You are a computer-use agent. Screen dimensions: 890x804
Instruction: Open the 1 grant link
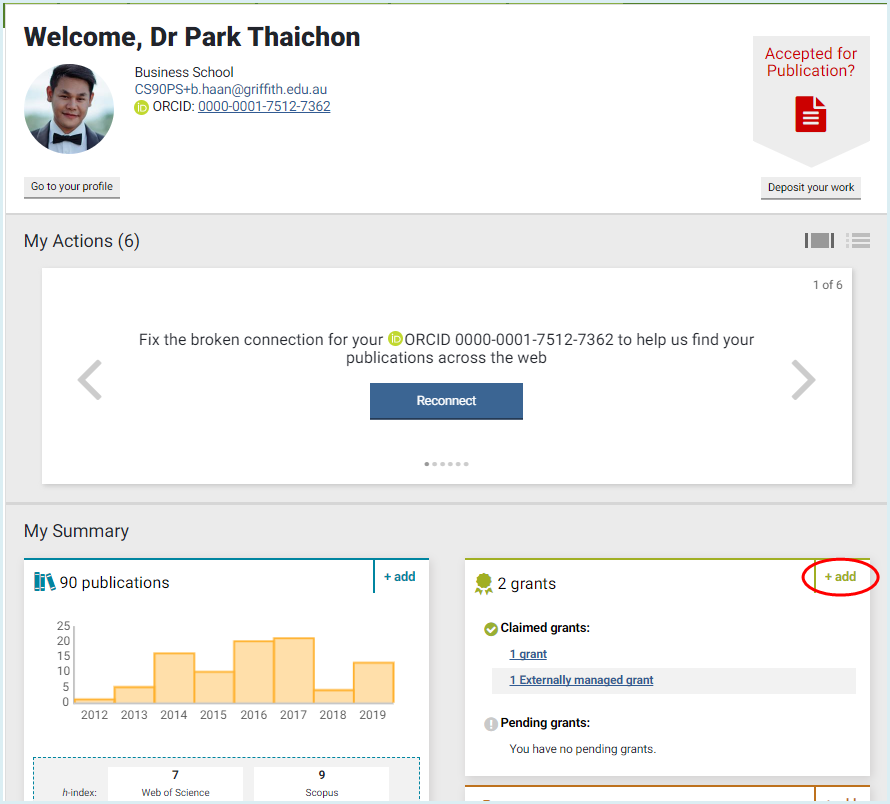[528, 654]
